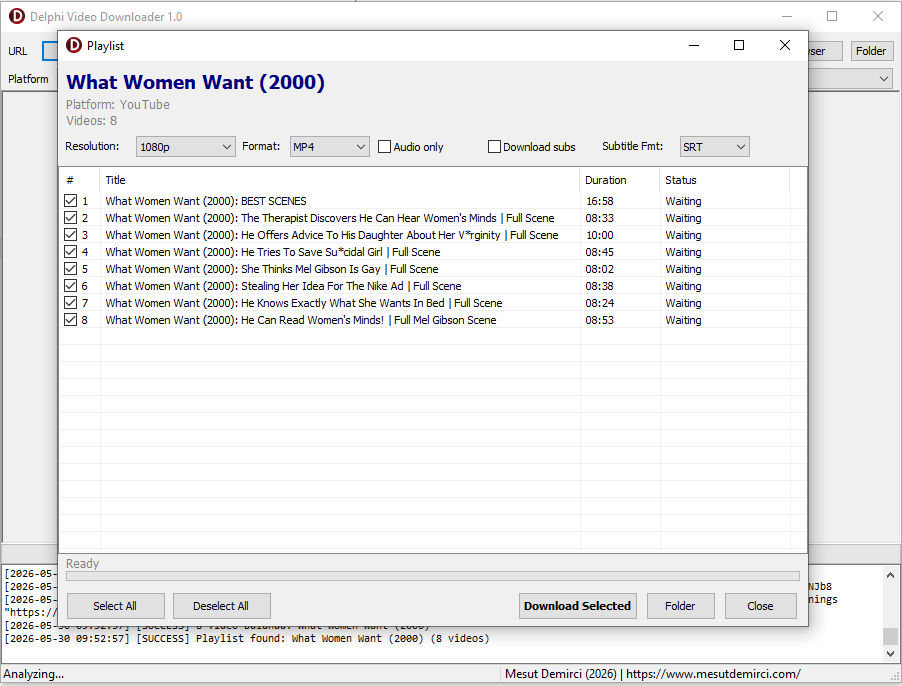Toggle checkbox for video 3 Daughter advice
This screenshot has height=686, width=902.
click(x=70, y=235)
